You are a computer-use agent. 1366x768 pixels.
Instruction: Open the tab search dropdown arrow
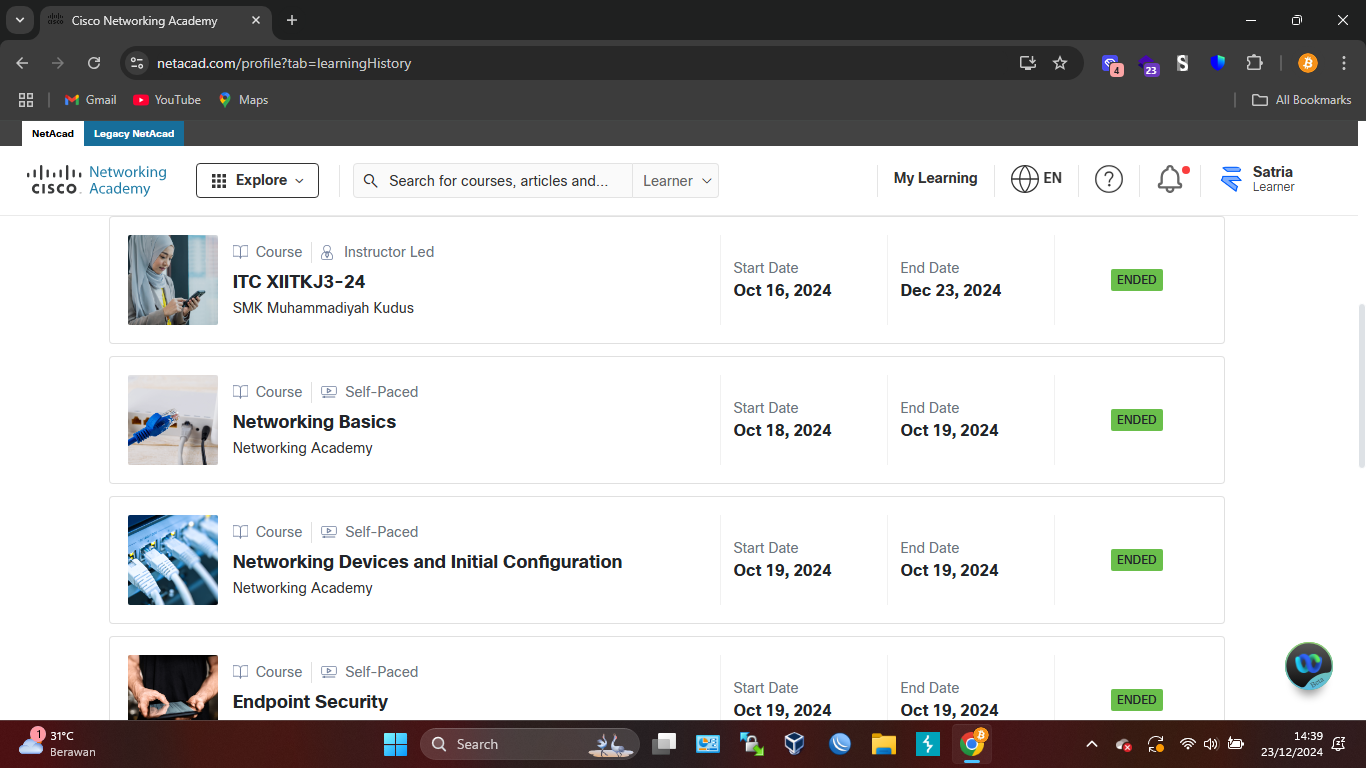click(19, 20)
